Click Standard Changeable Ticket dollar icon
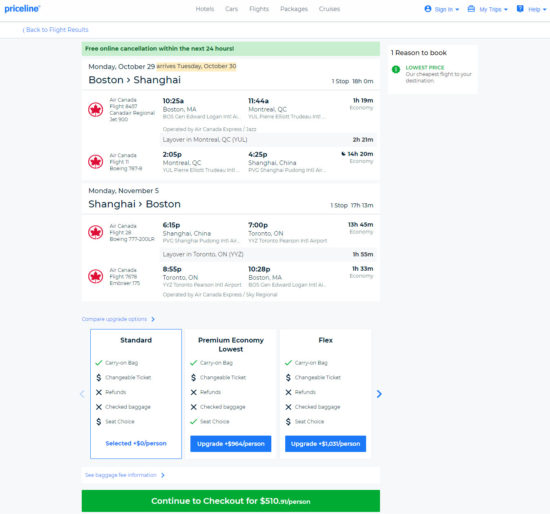This screenshot has height=514, width=550. pyautogui.click(x=99, y=378)
